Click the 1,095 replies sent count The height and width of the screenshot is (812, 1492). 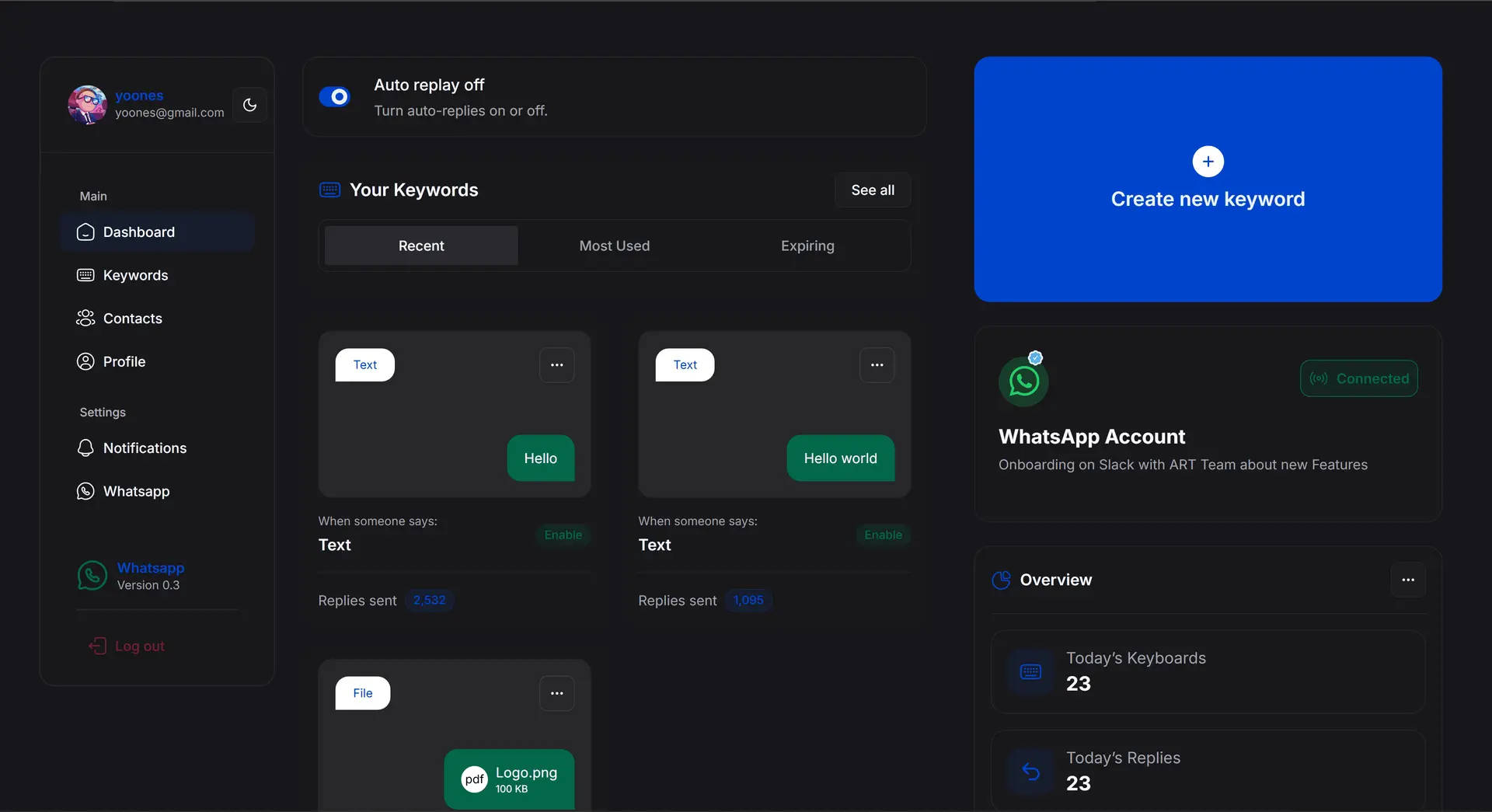tap(748, 601)
